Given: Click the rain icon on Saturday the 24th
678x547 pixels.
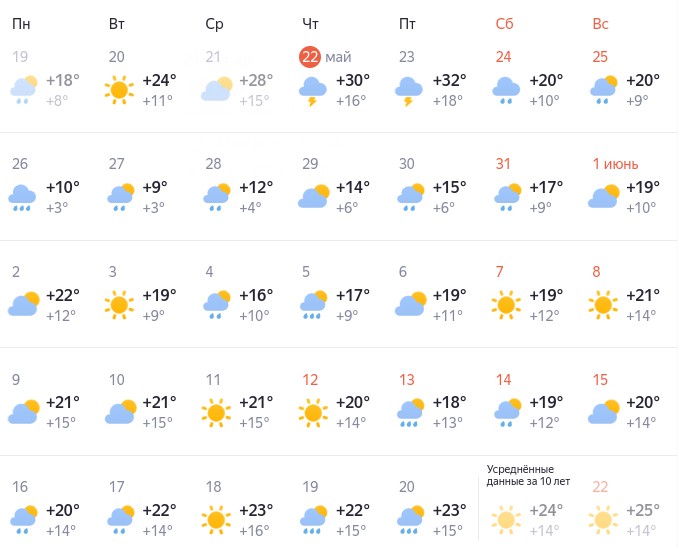Looking at the screenshot, I should 507,91.
